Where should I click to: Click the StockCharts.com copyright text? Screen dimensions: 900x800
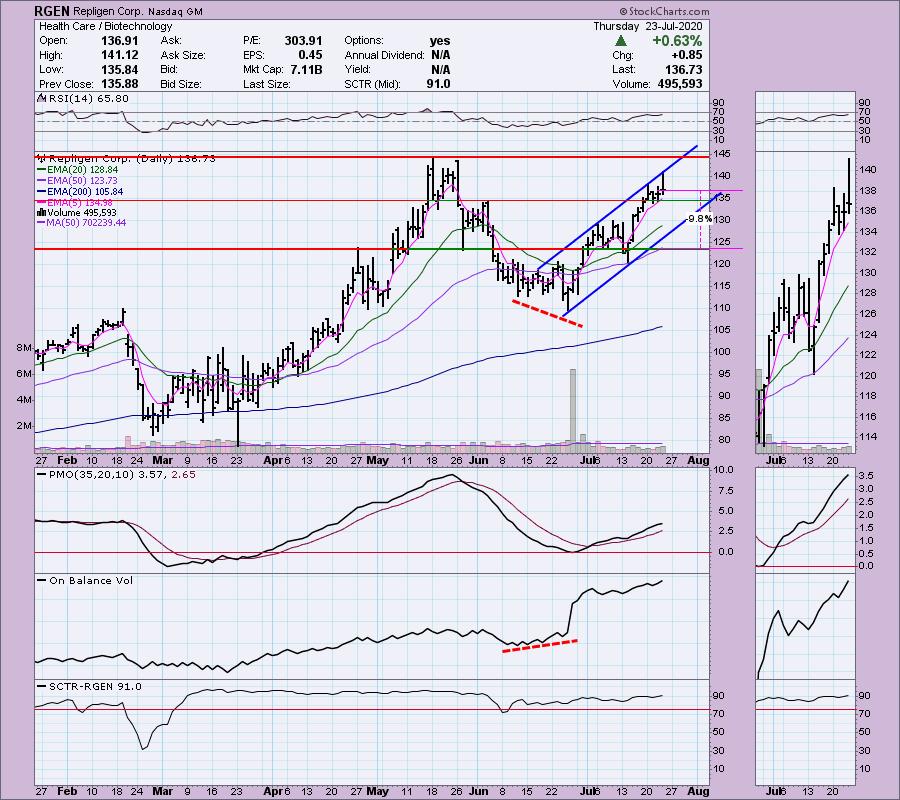(664, 11)
